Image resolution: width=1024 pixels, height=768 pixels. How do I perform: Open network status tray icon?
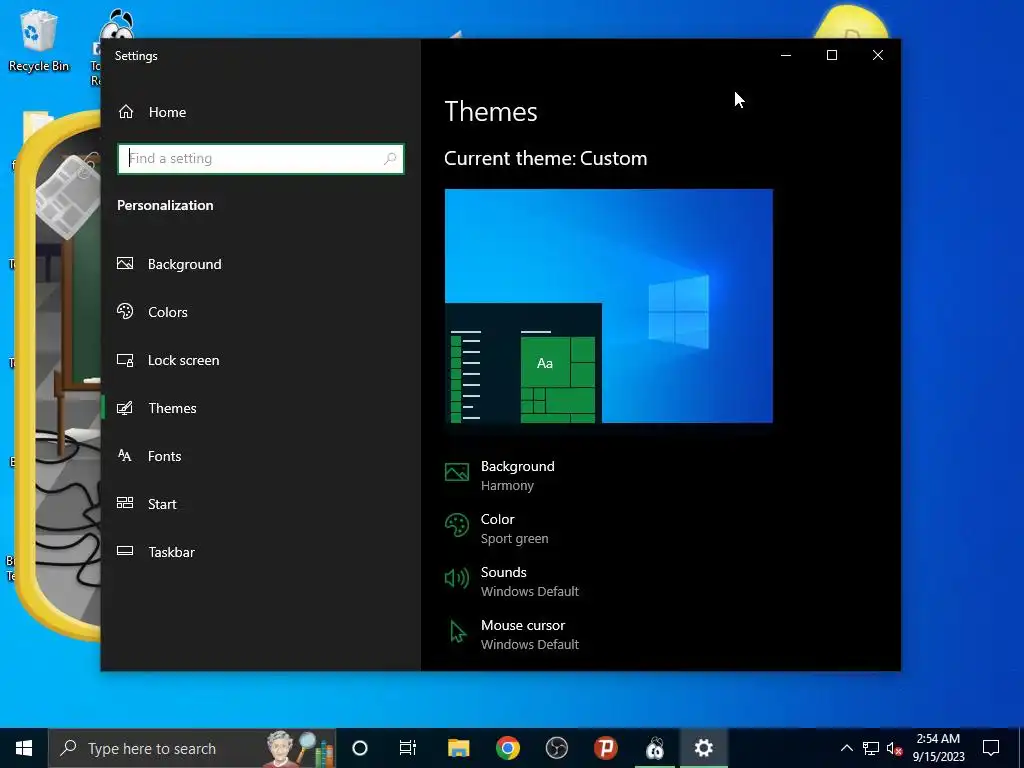871,748
